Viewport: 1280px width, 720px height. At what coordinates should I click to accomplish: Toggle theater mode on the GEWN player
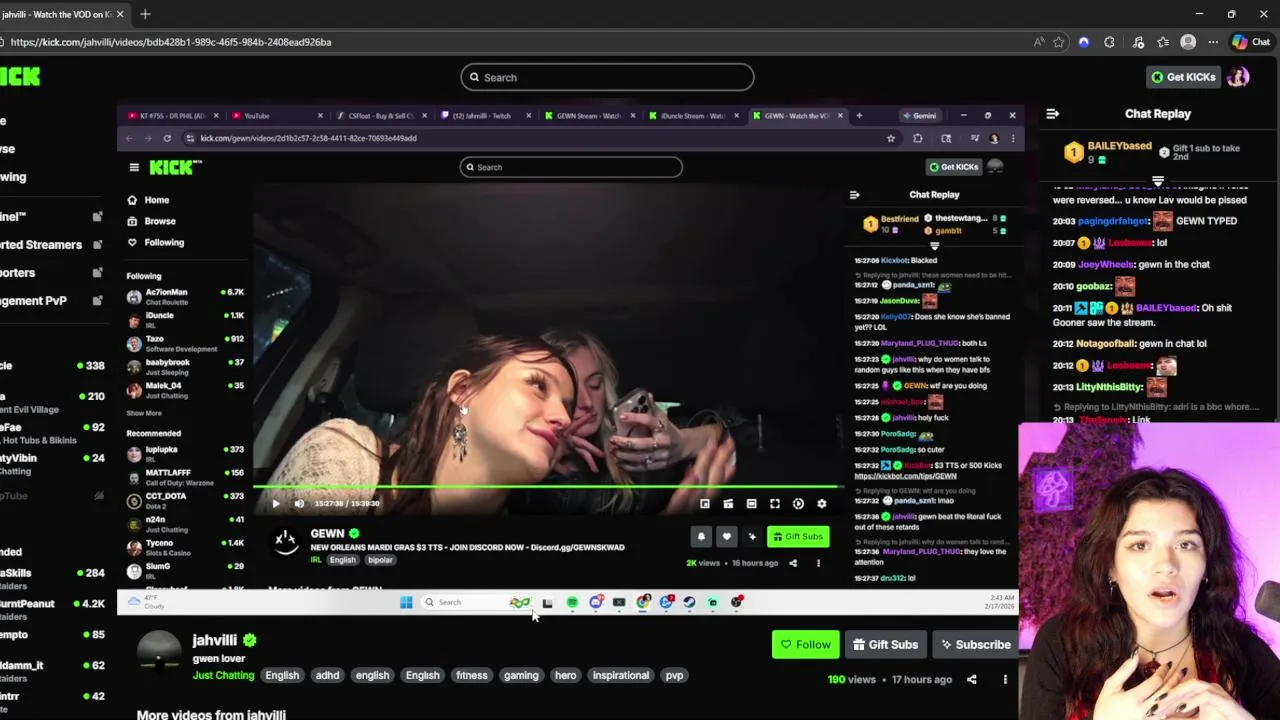(751, 504)
